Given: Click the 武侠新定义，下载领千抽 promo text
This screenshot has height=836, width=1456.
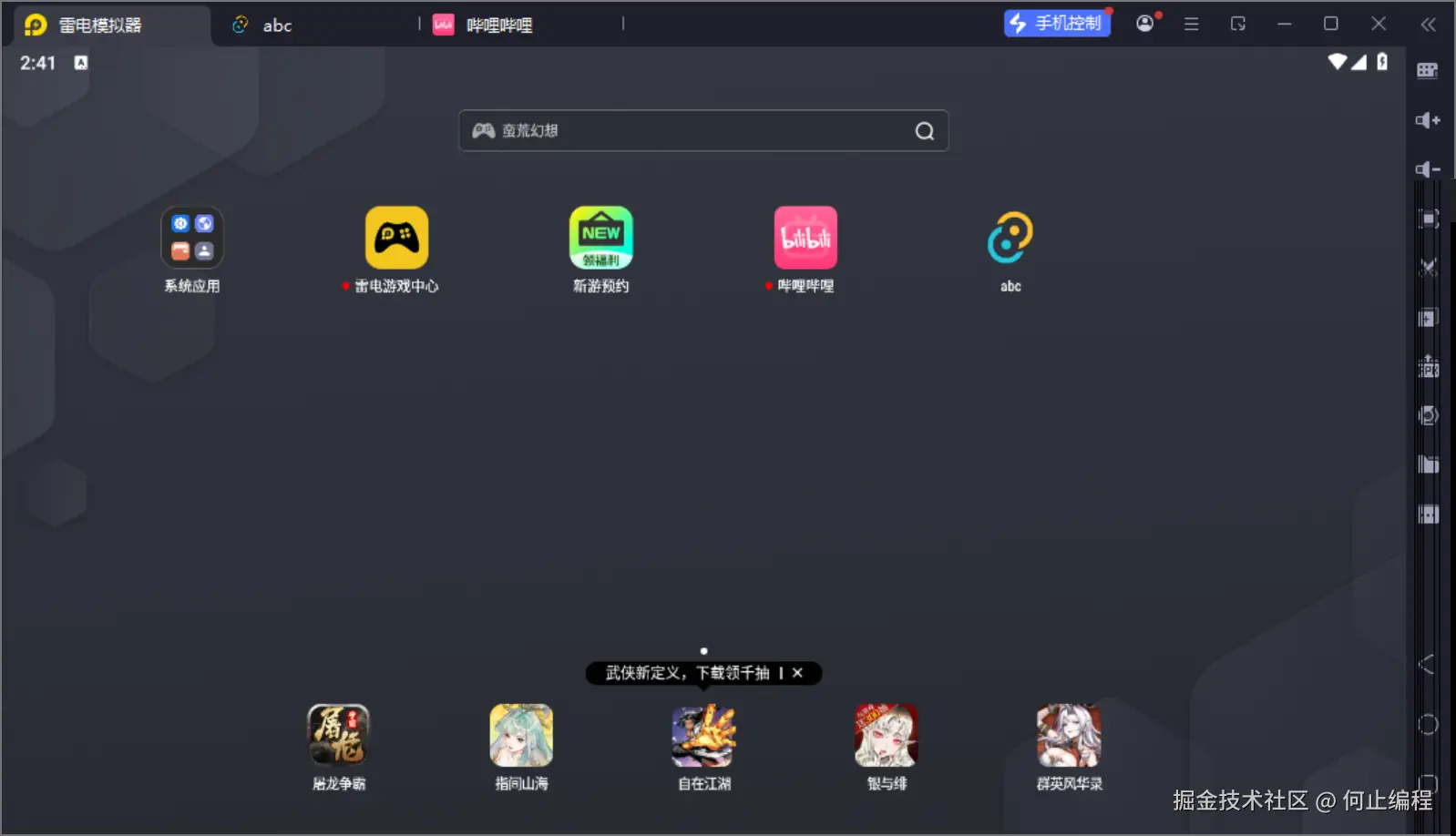Looking at the screenshot, I should coord(688,673).
